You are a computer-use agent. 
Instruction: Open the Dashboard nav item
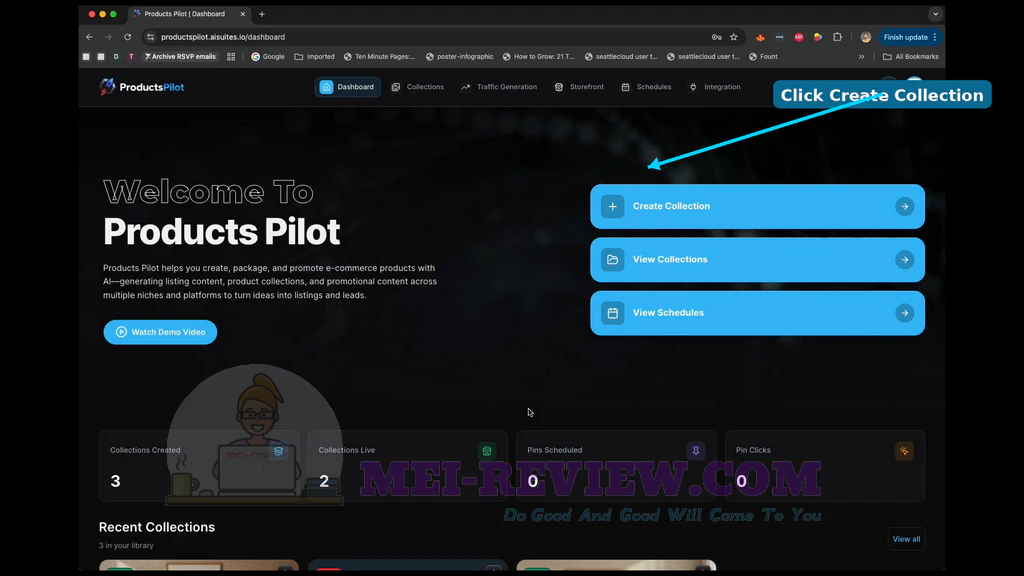coord(347,87)
